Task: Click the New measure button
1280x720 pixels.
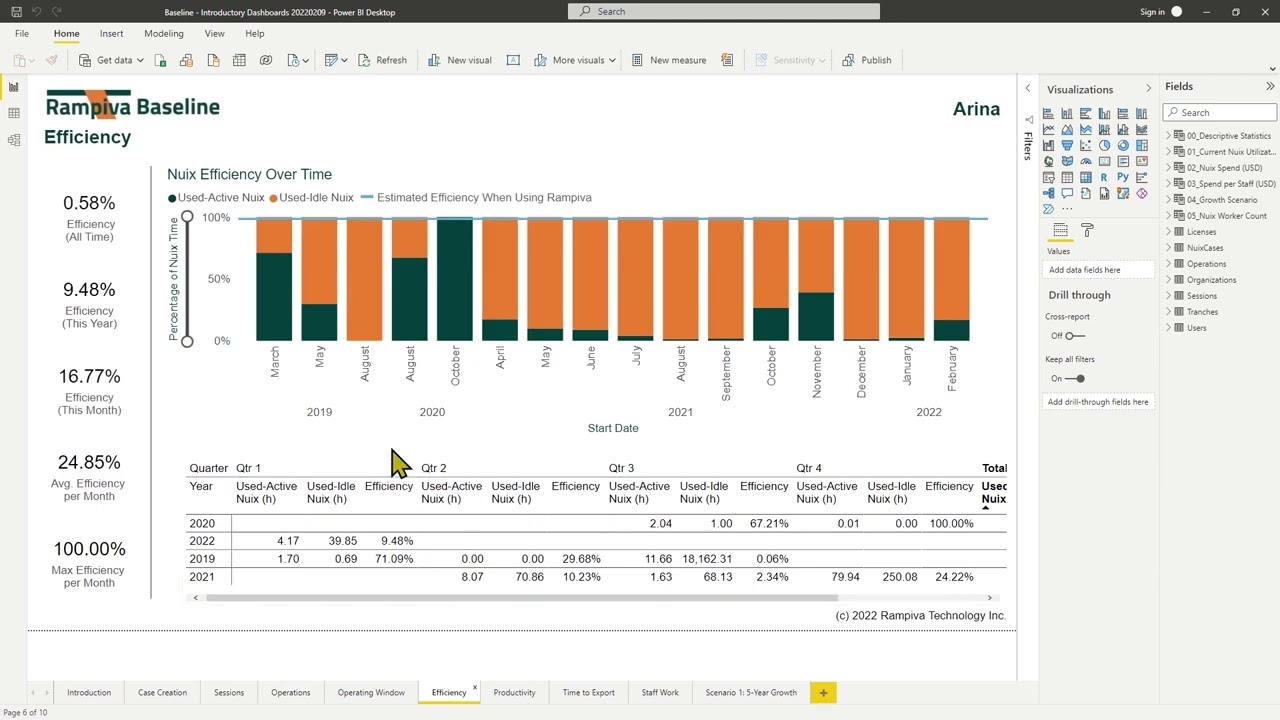Action: 669,60
